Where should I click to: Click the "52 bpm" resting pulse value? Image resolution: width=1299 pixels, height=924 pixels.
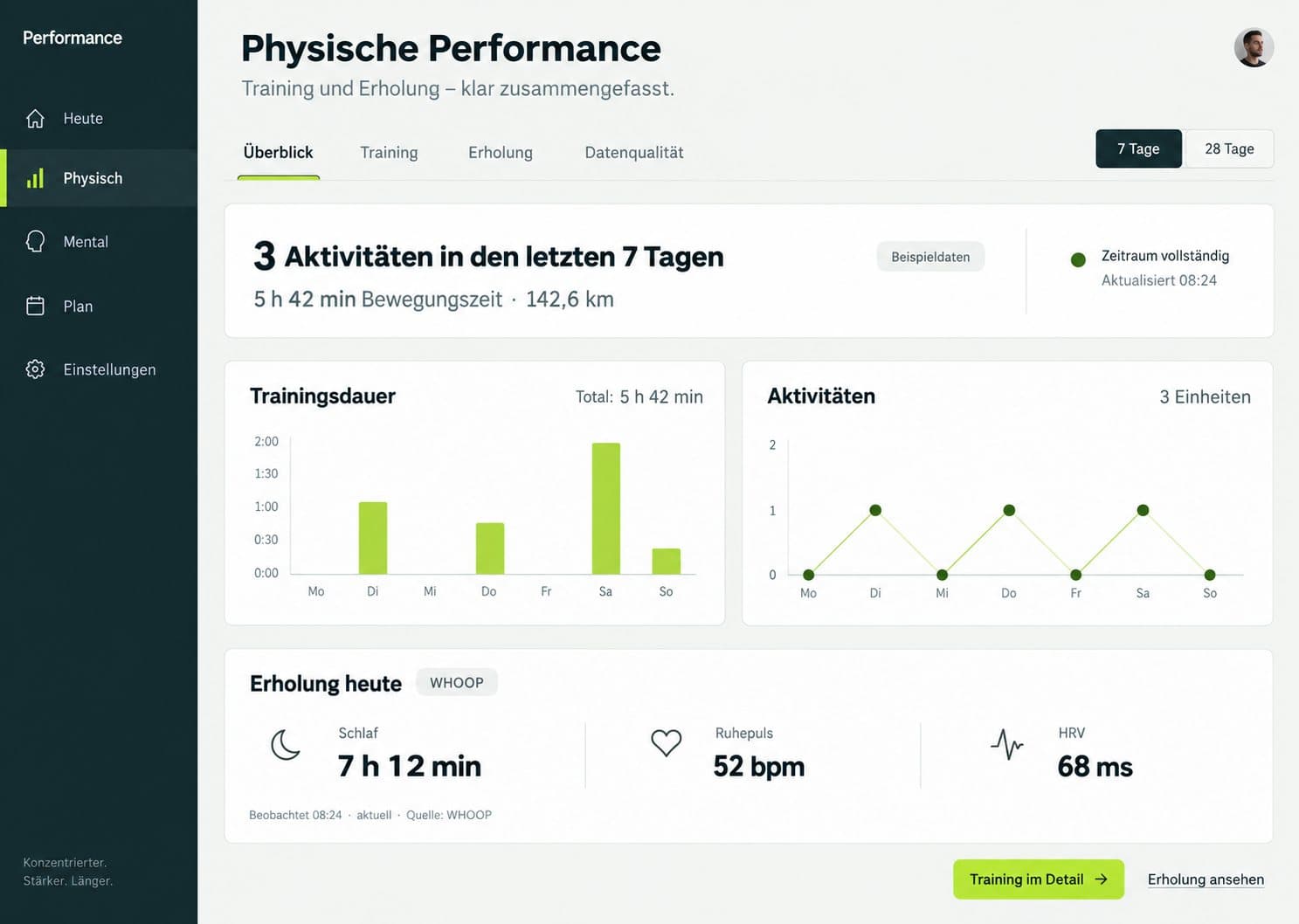pyautogui.click(x=759, y=766)
